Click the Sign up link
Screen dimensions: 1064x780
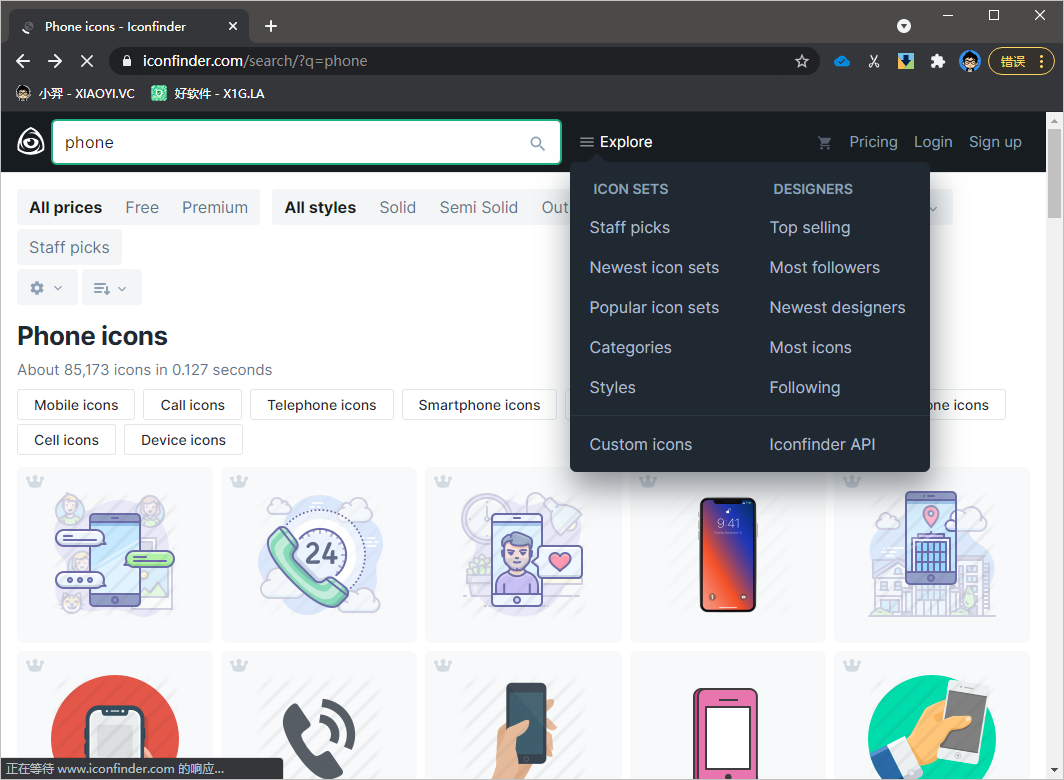click(x=995, y=142)
